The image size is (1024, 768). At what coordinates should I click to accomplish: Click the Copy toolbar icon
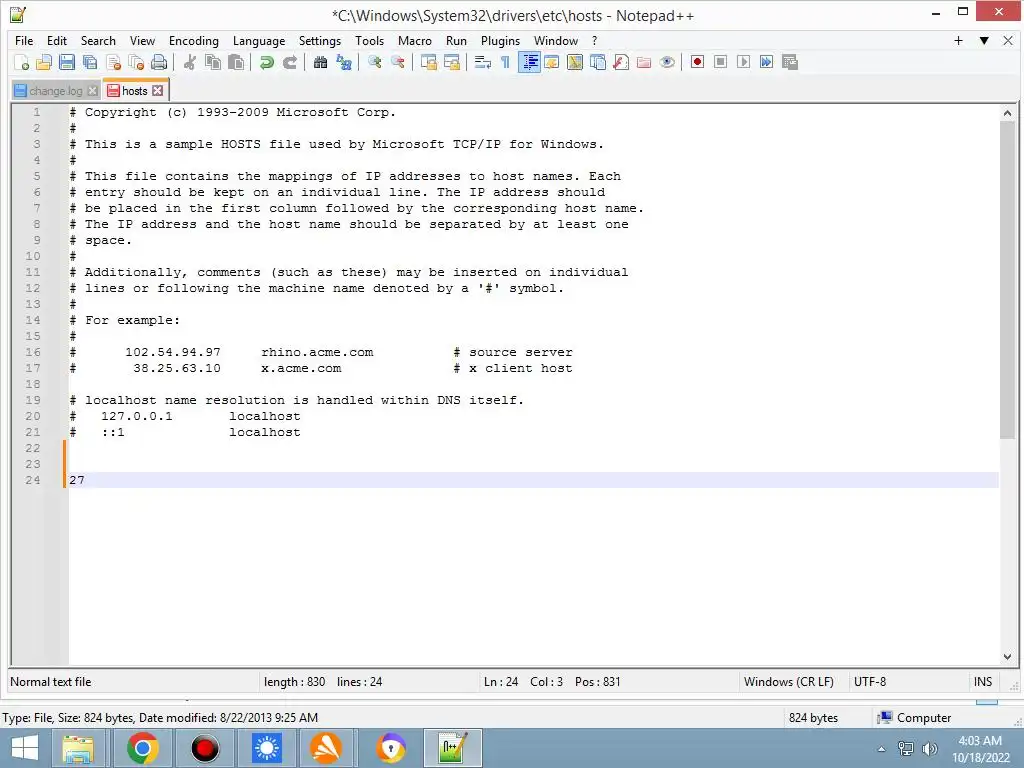[x=213, y=62]
